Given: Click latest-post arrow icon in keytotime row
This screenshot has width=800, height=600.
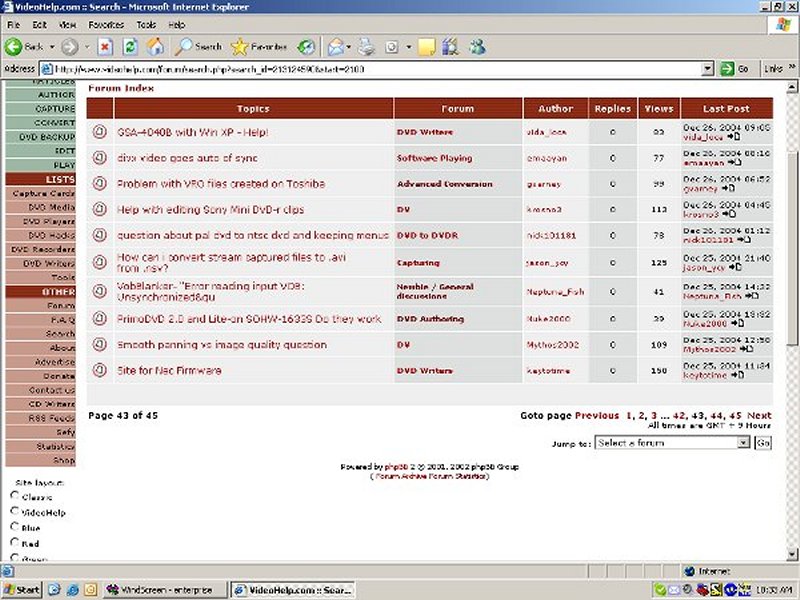Looking at the screenshot, I should pos(737,375).
